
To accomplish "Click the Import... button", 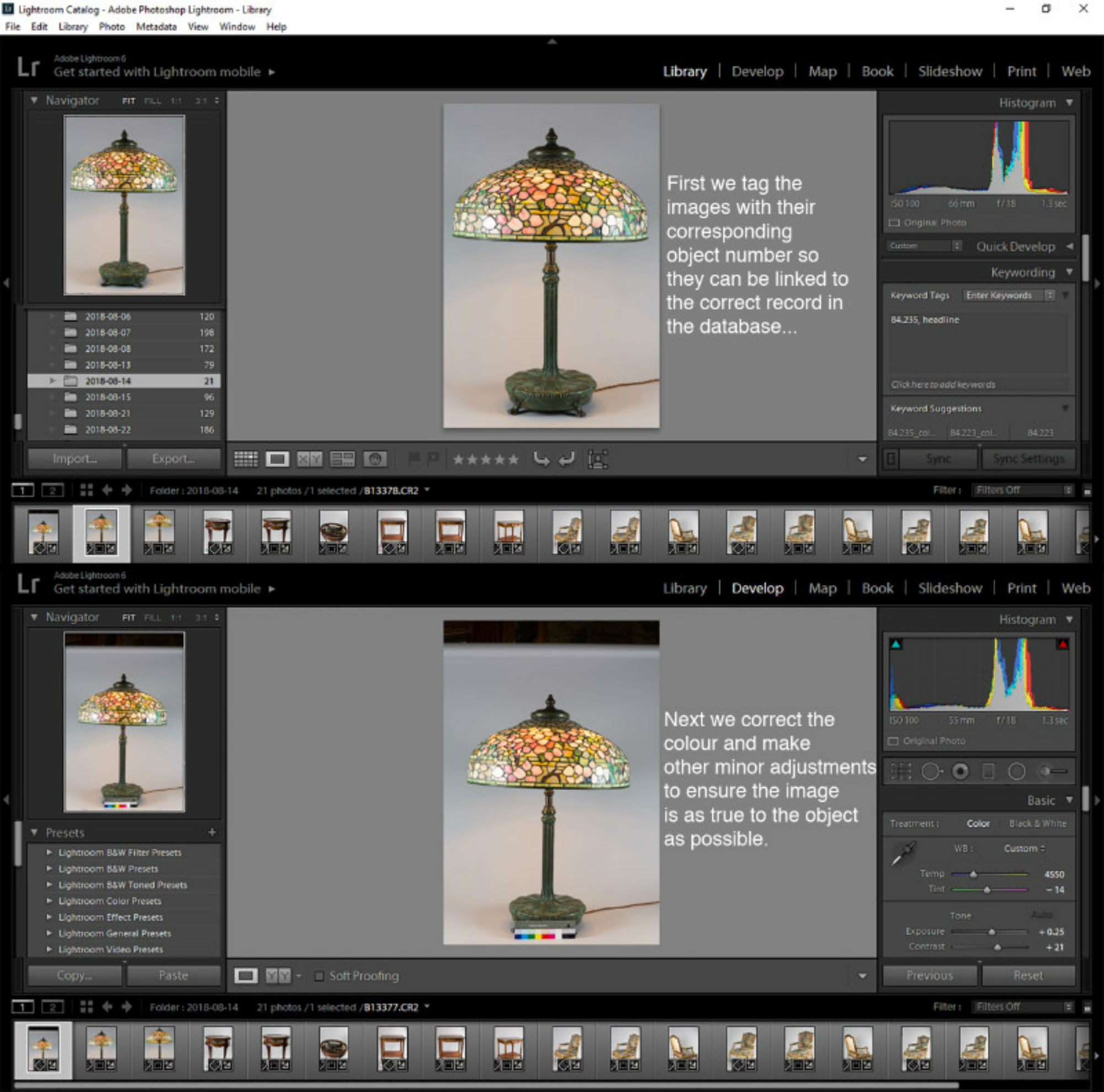I will click(75, 458).
